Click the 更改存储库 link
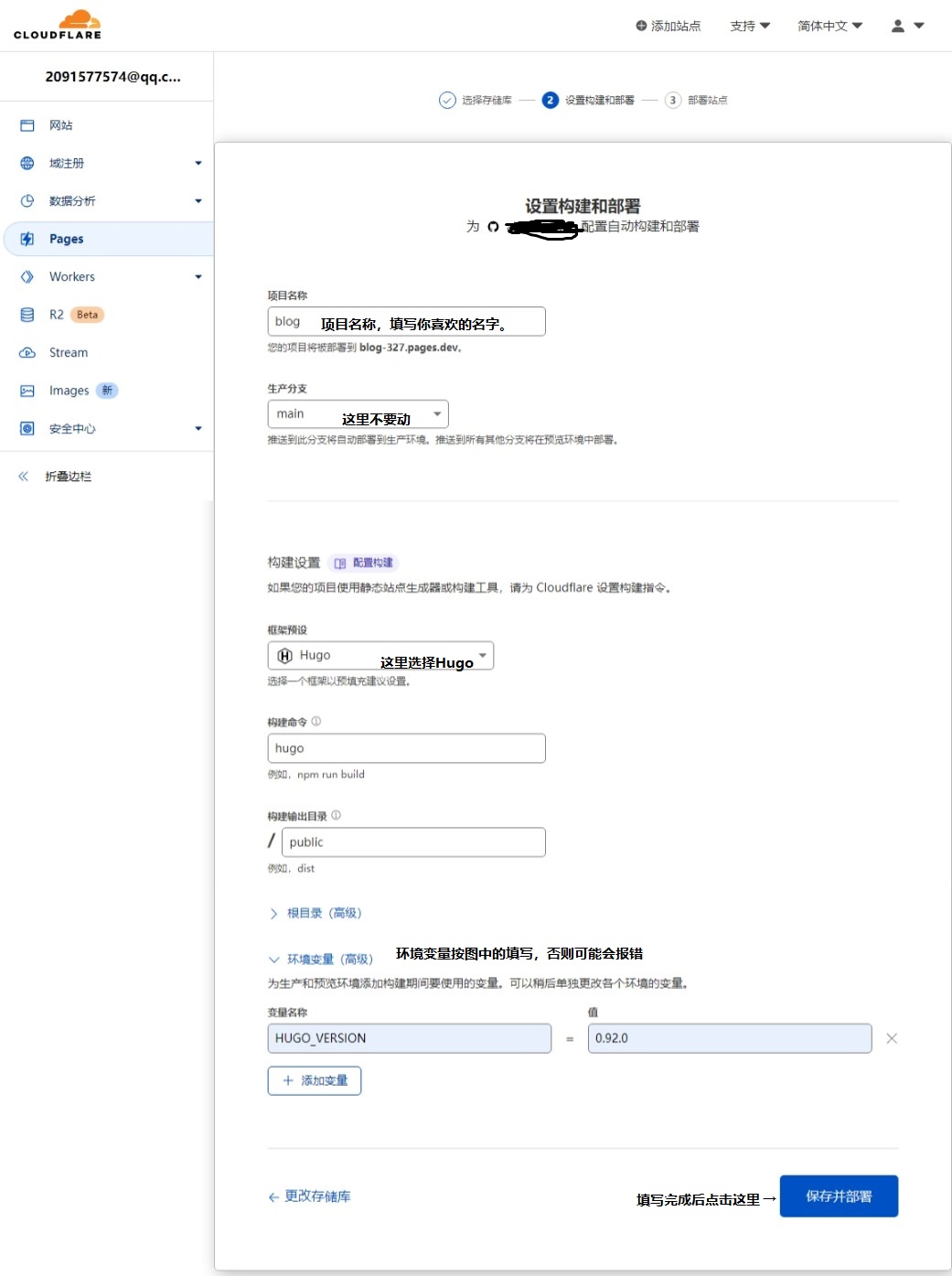 pyautogui.click(x=317, y=1196)
